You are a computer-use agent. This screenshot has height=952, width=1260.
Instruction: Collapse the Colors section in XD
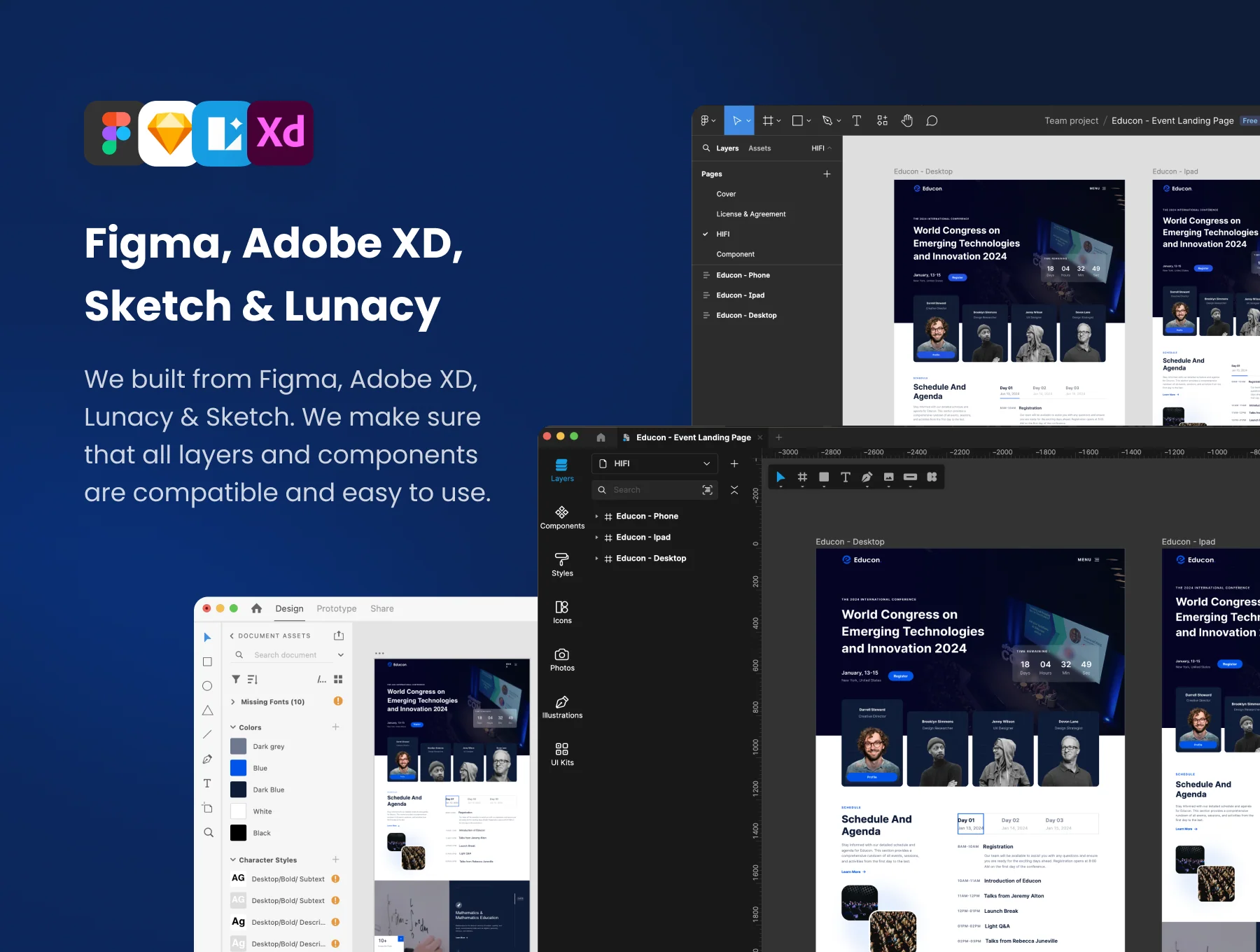tap(233, 727)
